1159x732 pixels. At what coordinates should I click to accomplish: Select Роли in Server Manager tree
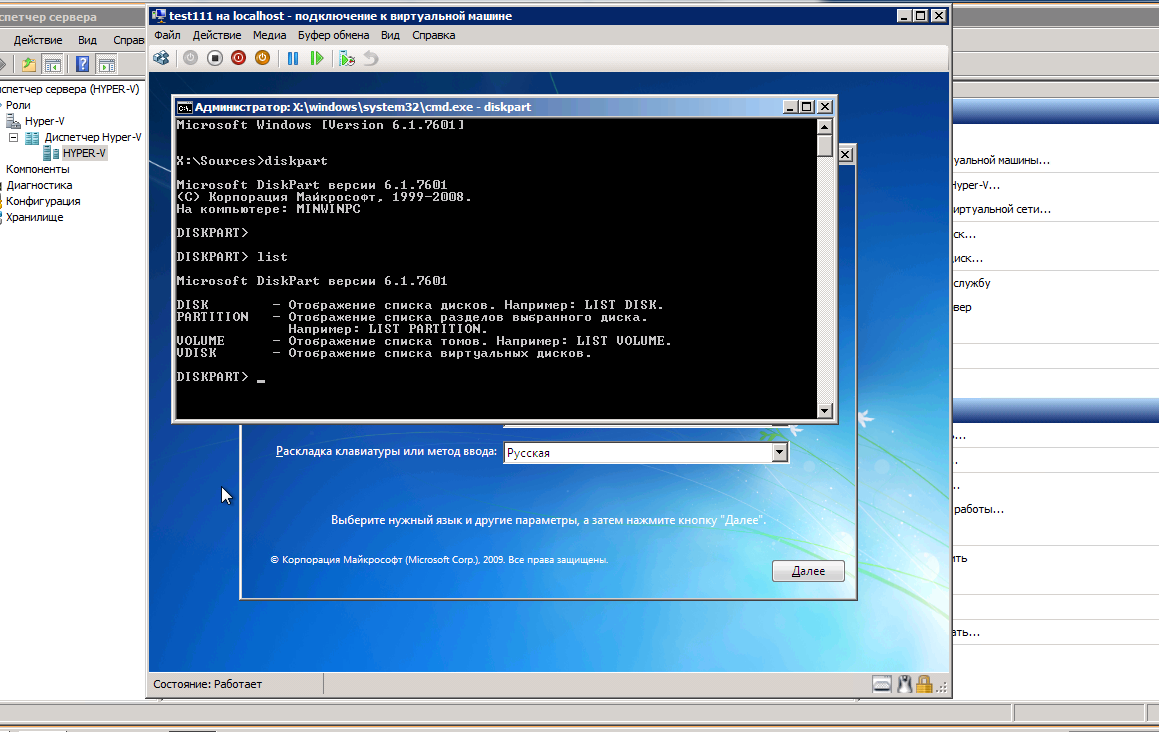coord(18,105)
